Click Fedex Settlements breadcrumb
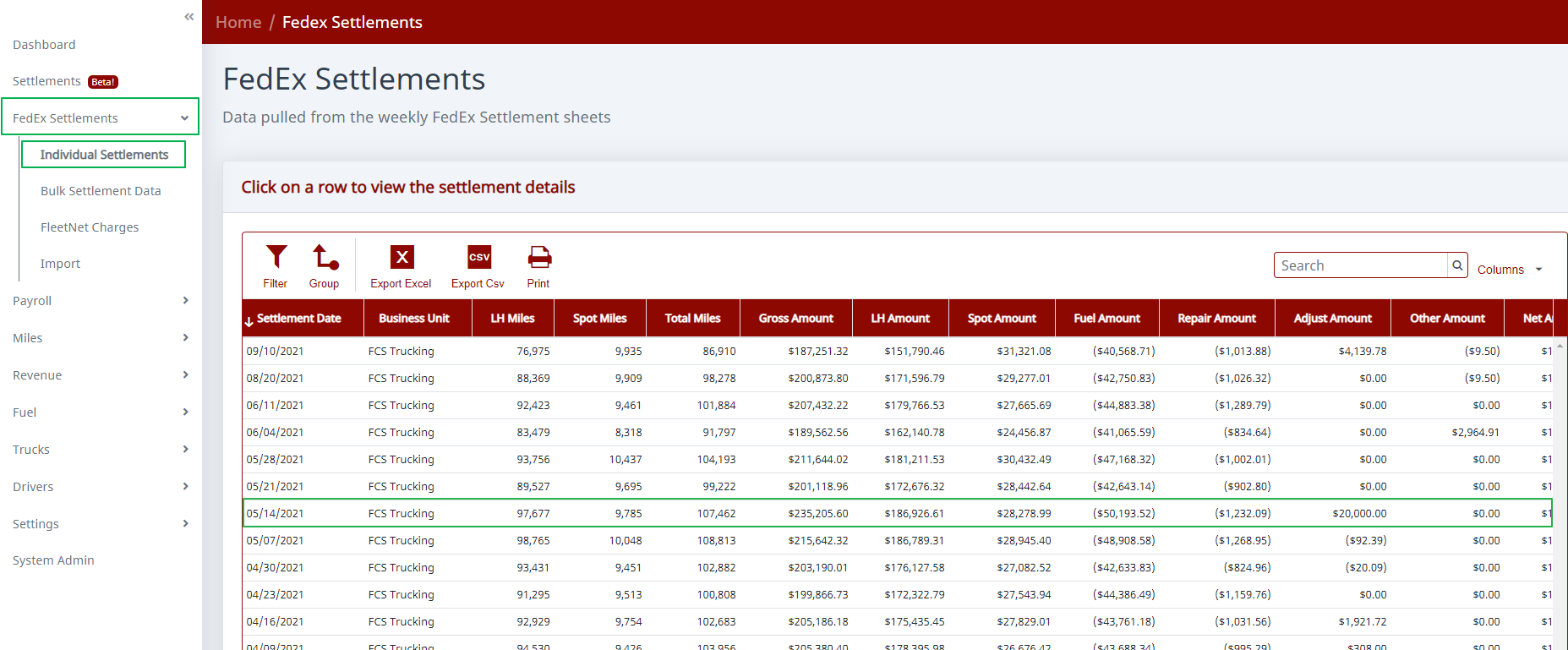The image size is (1568, 650). 352,22
